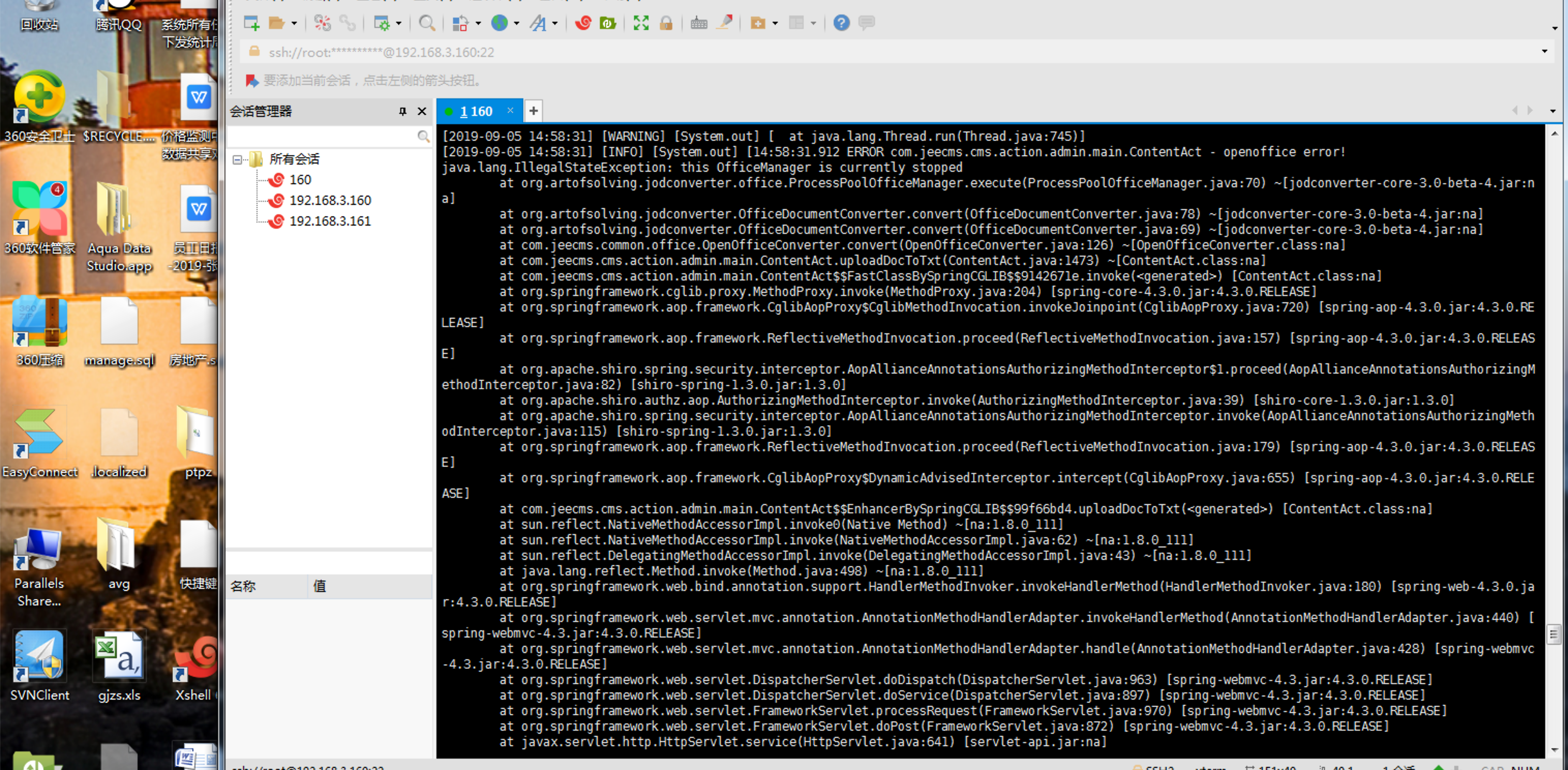Open the blue Help question mark icon
This screenshot has height=770, width=1568.
pyautogui.click(x=841, y=23)
